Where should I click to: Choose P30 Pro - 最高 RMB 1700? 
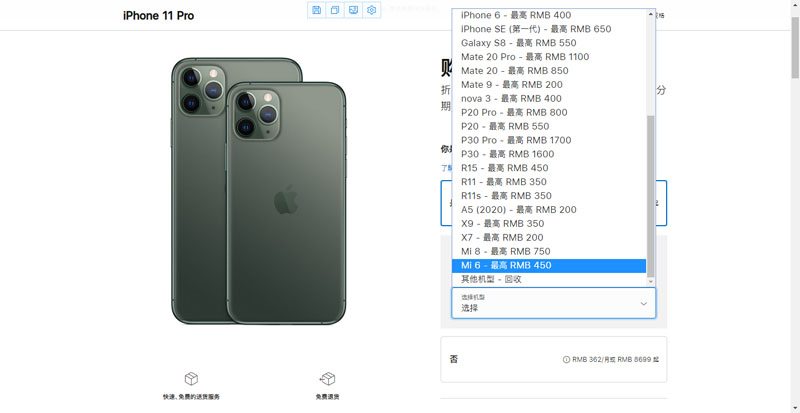click(549, 140)
